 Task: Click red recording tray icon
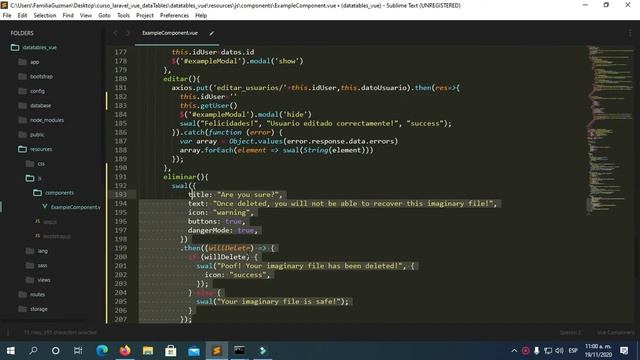click(526, 351)
